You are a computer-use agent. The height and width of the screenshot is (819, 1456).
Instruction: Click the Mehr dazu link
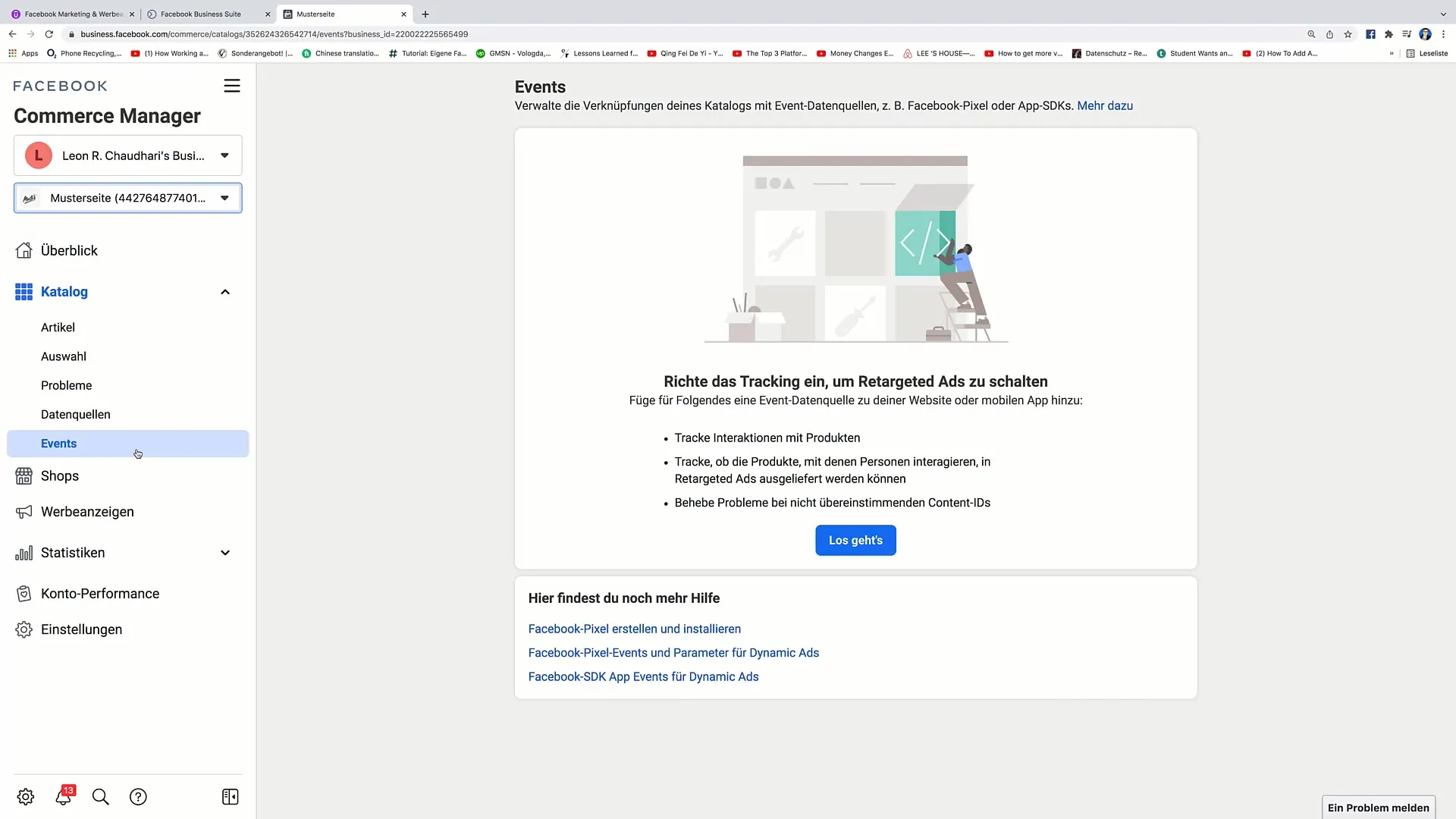coord(1105,106)
